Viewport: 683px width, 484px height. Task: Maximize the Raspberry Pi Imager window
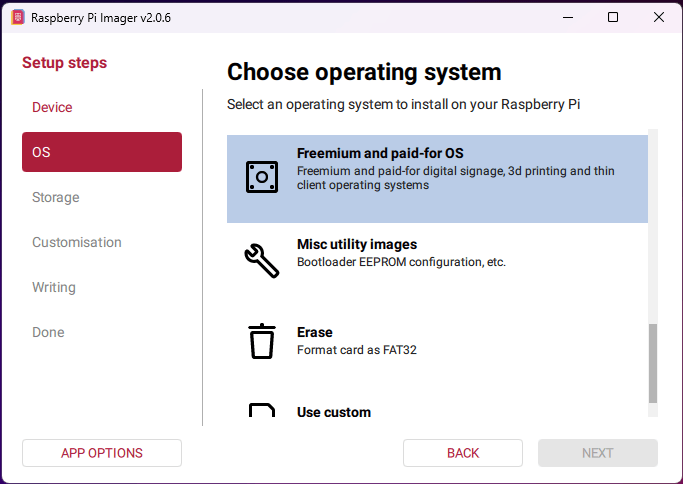pyautogui.click(x=613, y=18)
